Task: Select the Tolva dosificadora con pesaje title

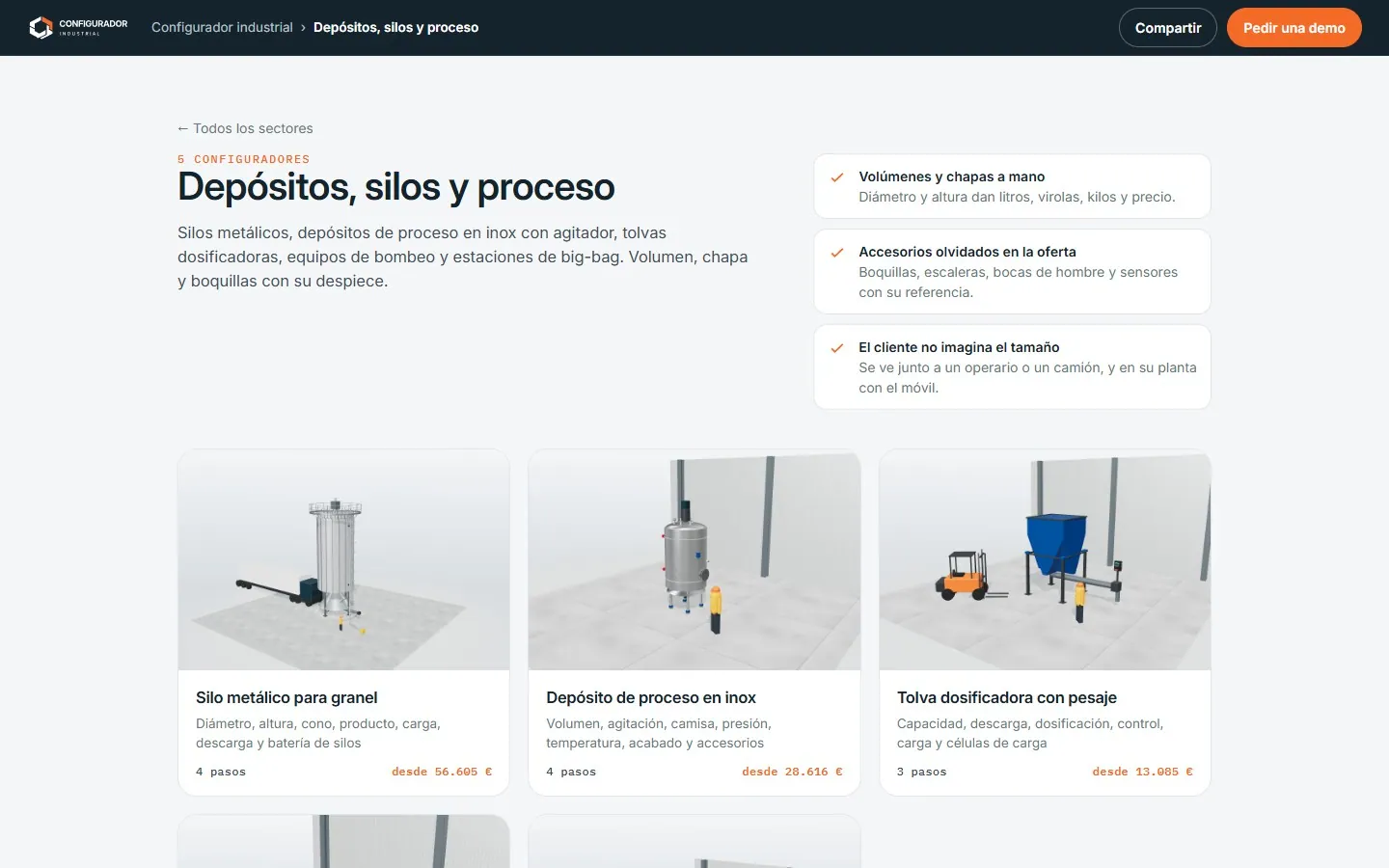Action: click(x=1007, y=697)
